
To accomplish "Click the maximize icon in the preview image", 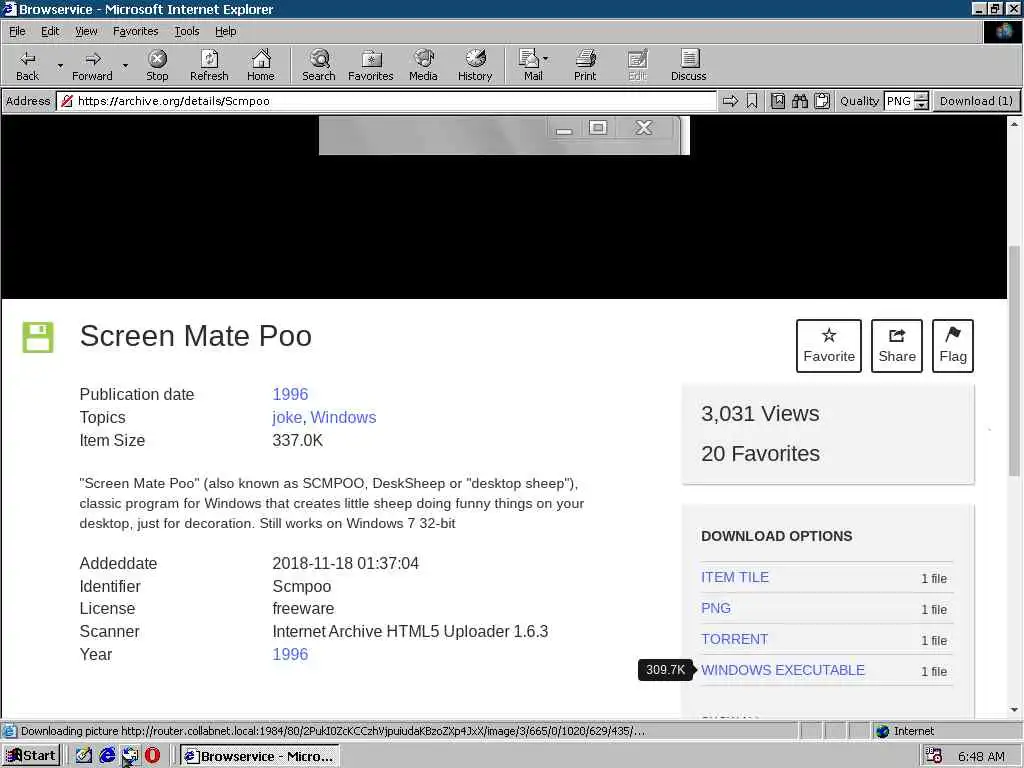I will coord(598,127).
